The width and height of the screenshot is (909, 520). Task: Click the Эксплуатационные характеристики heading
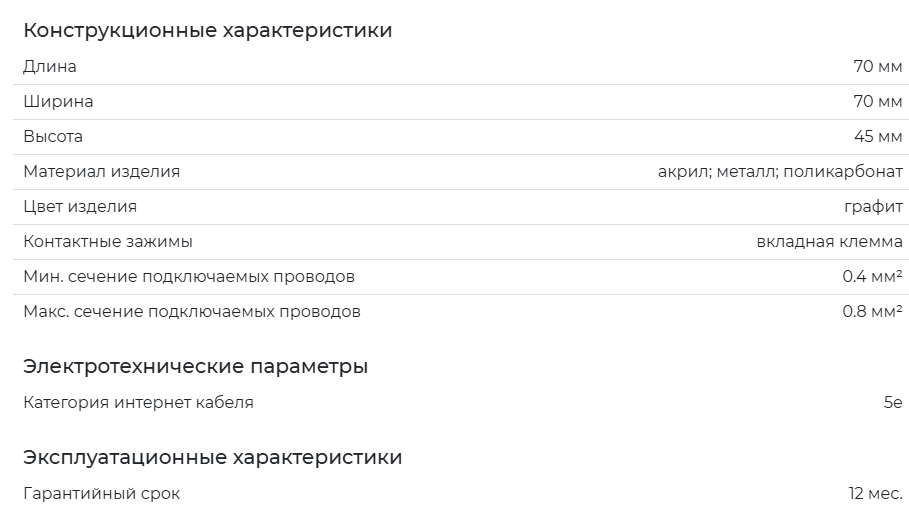click(213, 457)
